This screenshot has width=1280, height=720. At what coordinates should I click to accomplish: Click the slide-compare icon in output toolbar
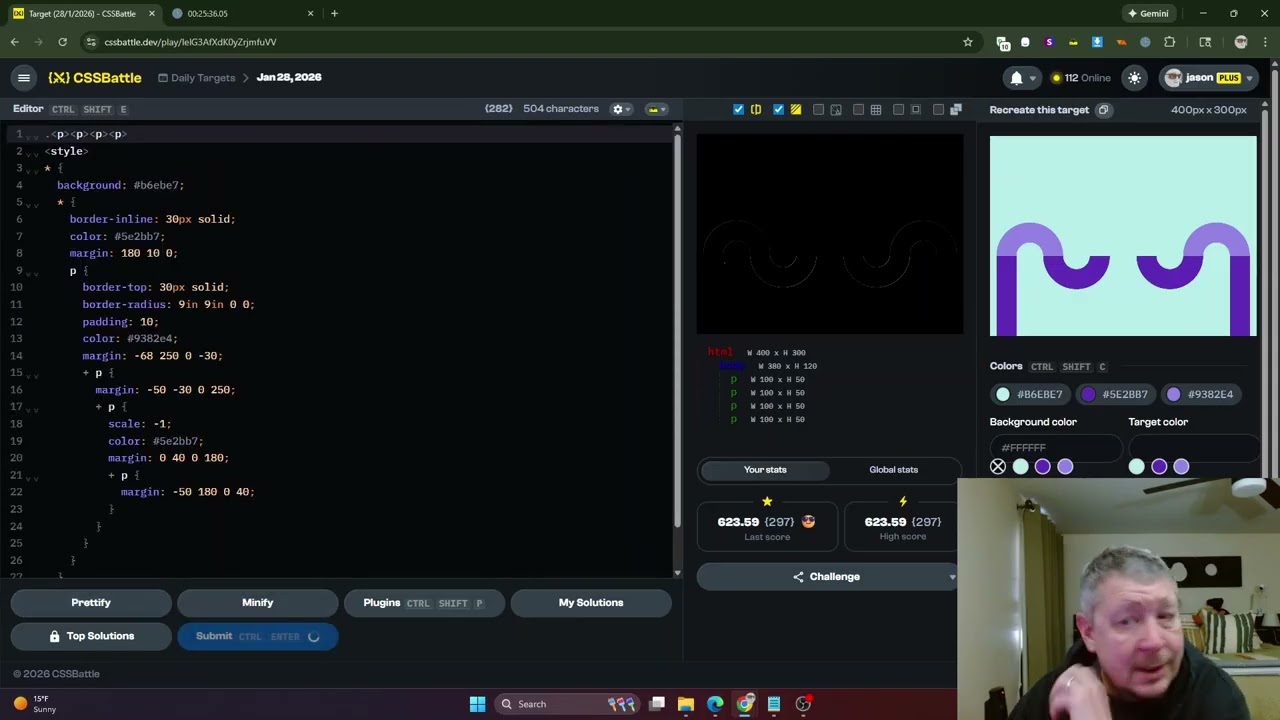(x=756, y=109)
